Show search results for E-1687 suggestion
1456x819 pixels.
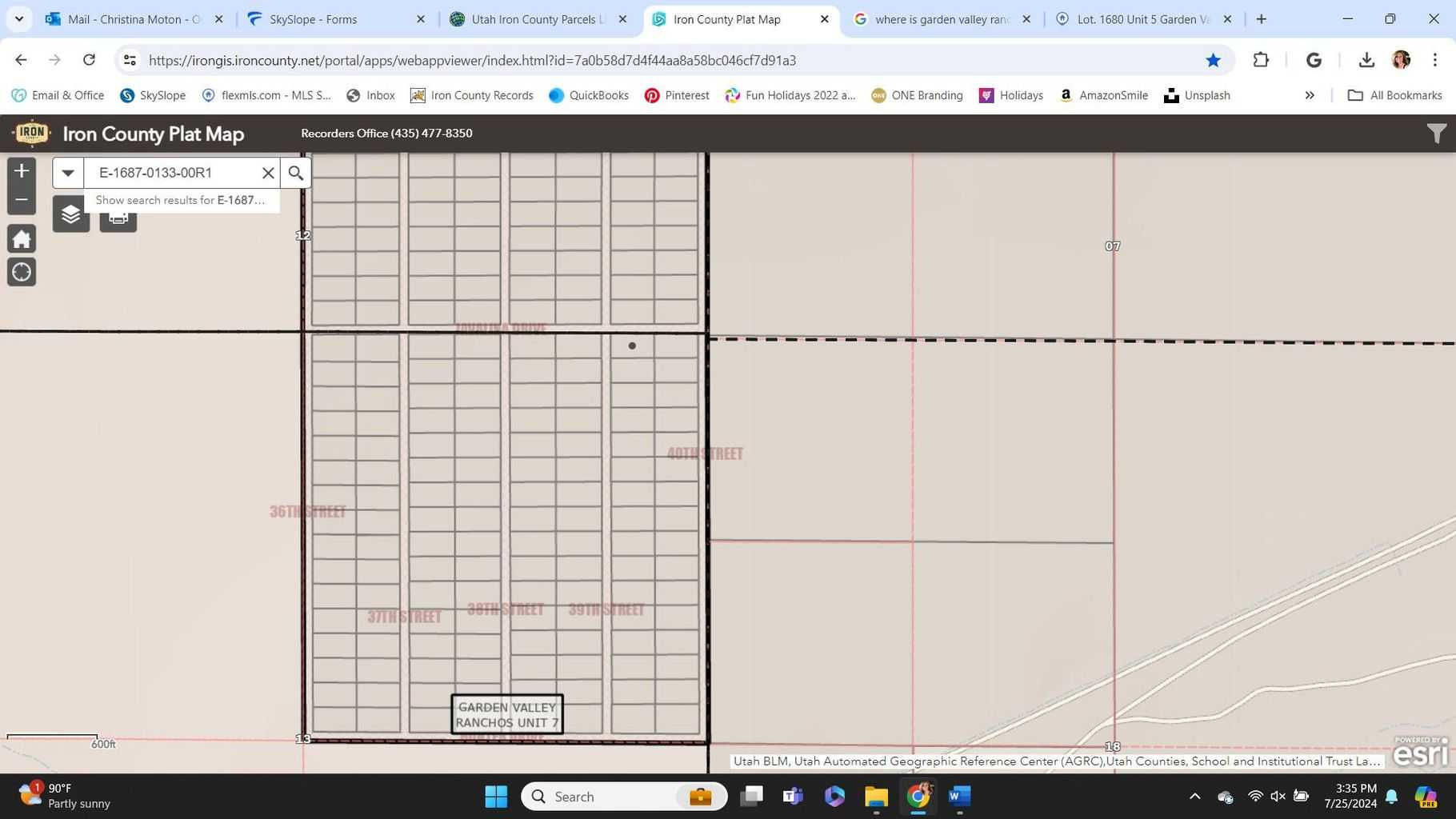(181, 200)
